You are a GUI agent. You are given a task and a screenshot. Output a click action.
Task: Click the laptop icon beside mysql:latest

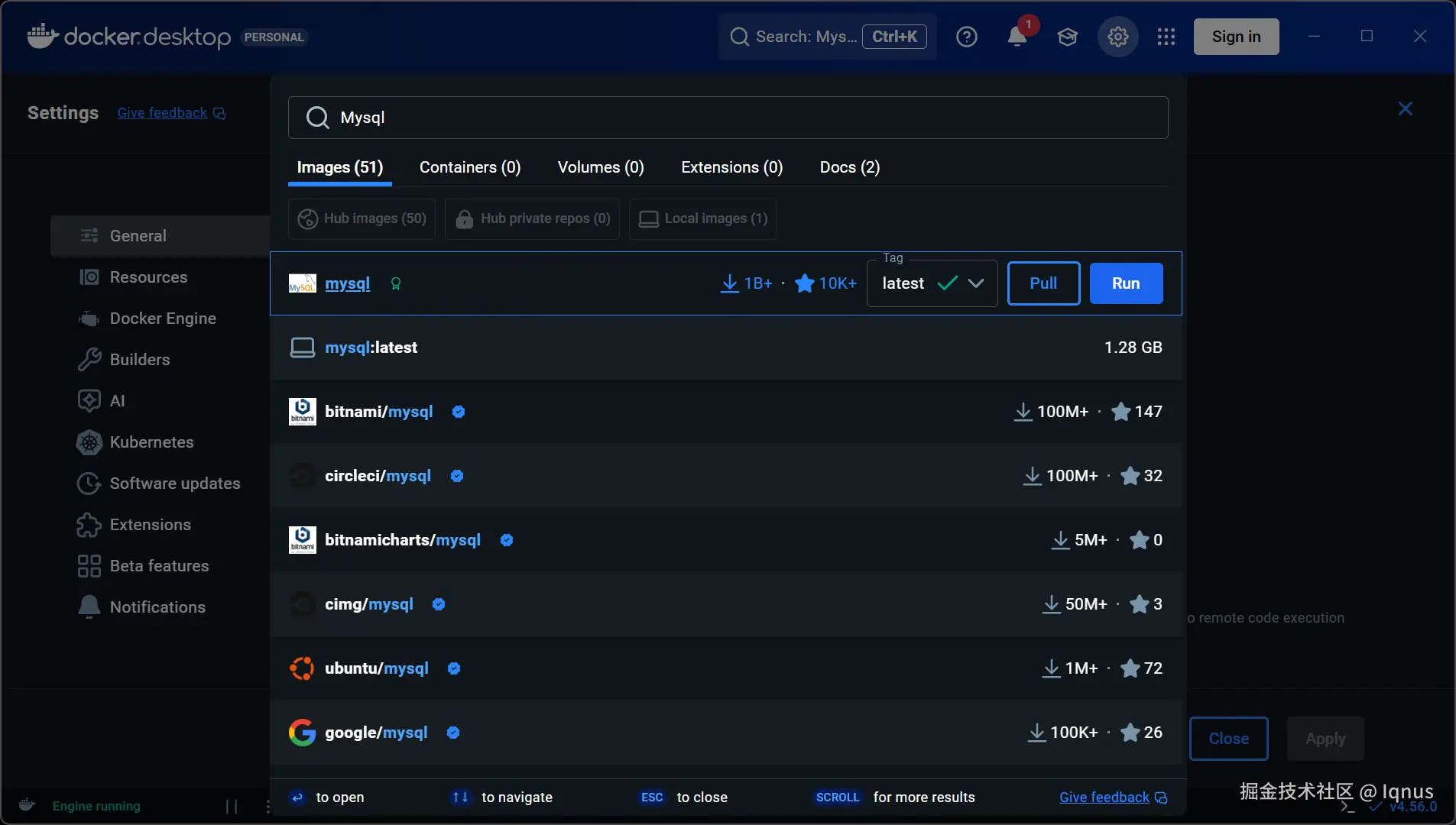(x=302, y=348)
